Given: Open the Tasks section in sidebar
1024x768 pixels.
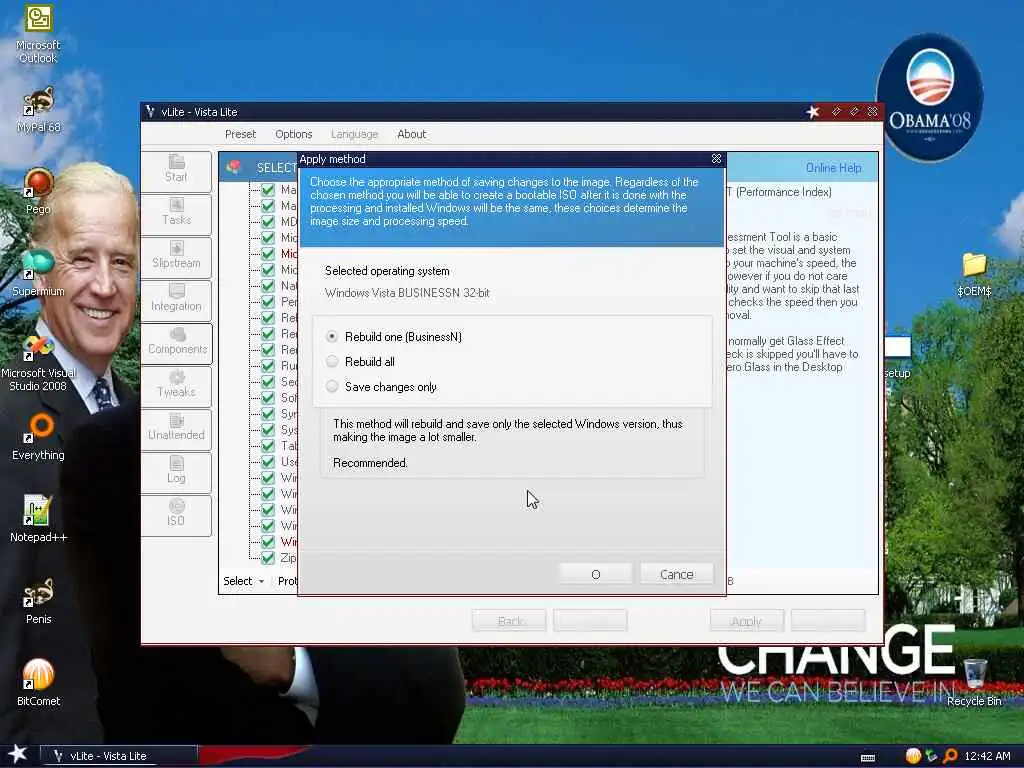Looking at the screenshot, I should pyautogui.click(x=176, y=214).
